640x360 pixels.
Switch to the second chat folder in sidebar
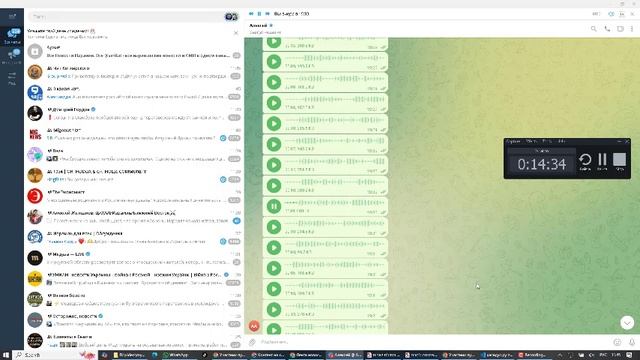[12, 56]
